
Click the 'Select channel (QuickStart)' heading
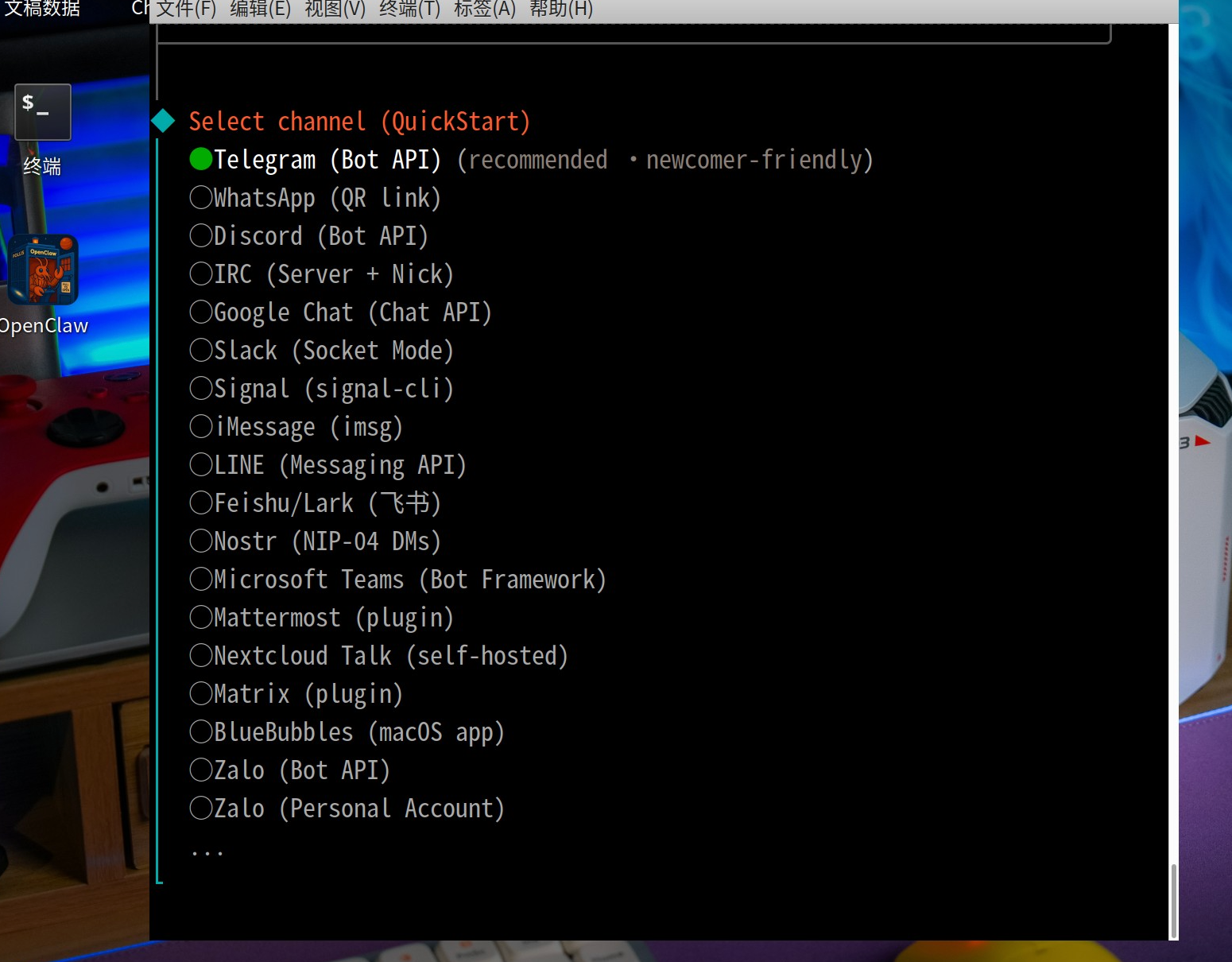pyautogui.click(x=359, y=121)
